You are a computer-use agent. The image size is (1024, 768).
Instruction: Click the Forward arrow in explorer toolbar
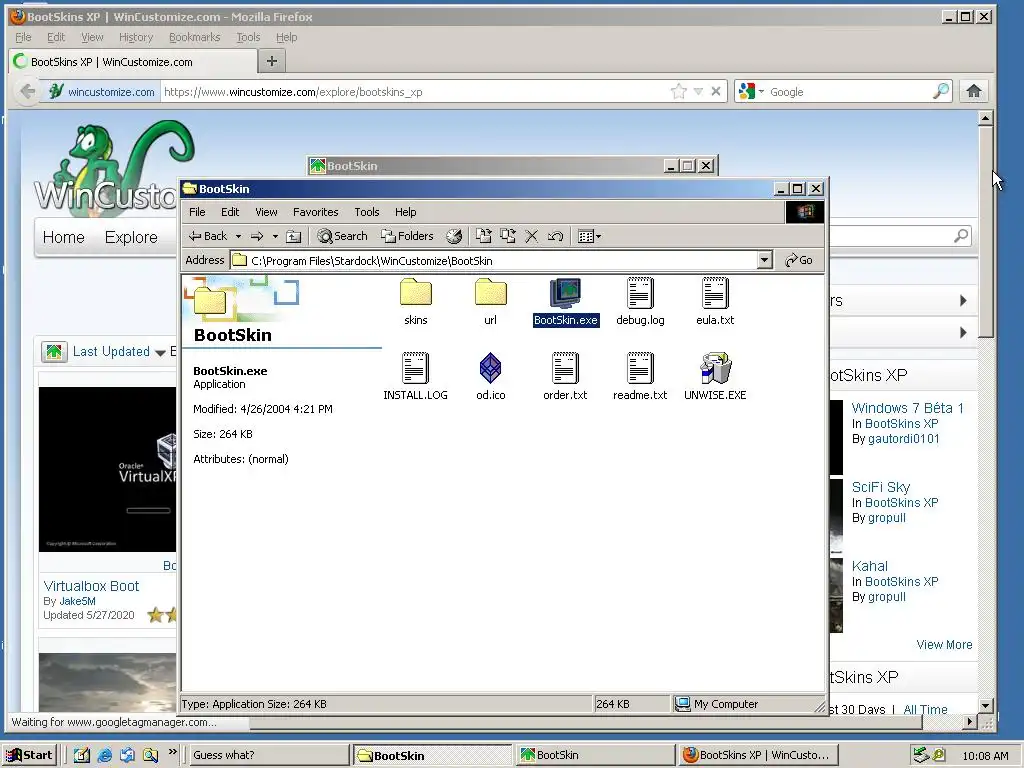257,236
